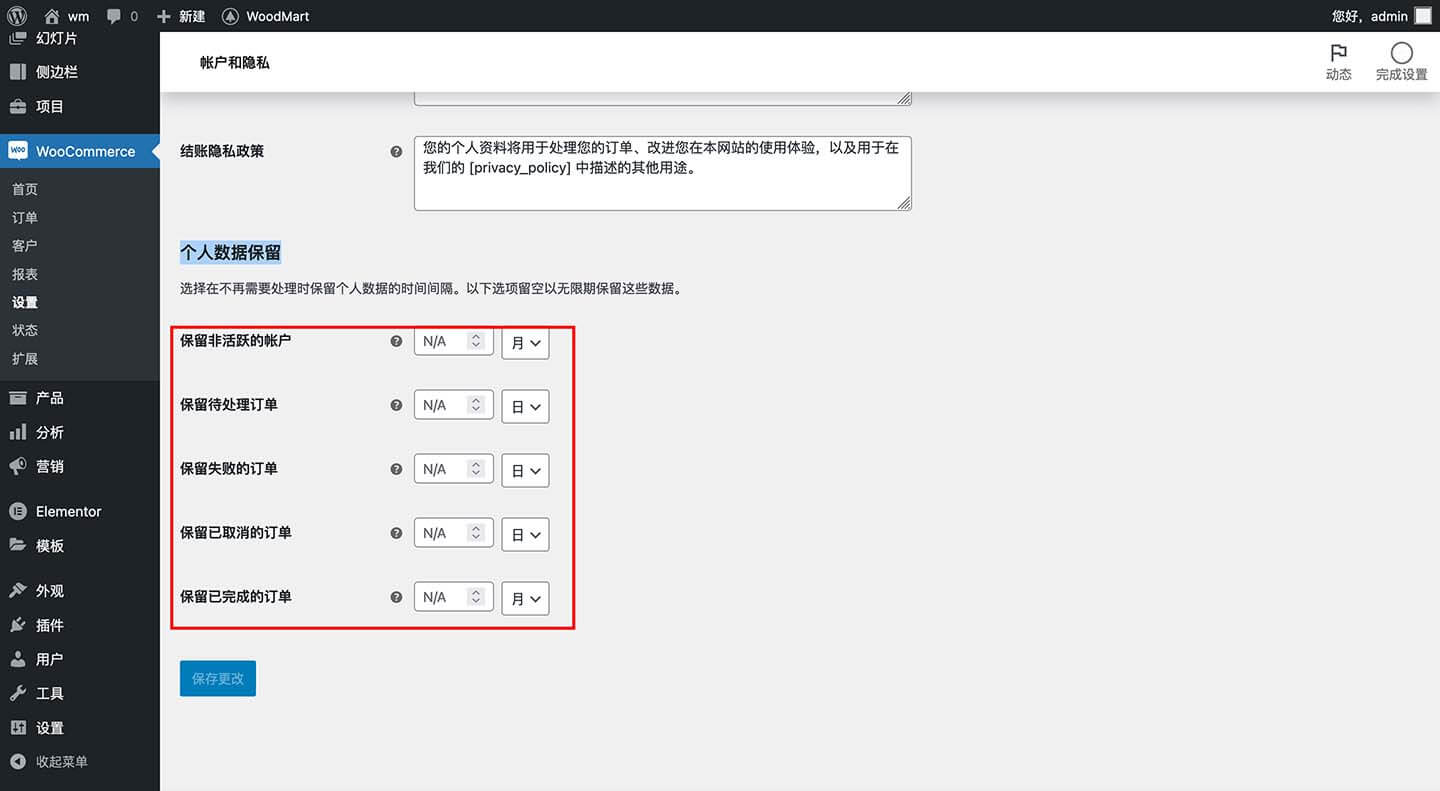Open unit dropdown for 保留非活跃的帐户
Screen dimensions: 1440x791
pyautogui.click(x=525, y=343)
